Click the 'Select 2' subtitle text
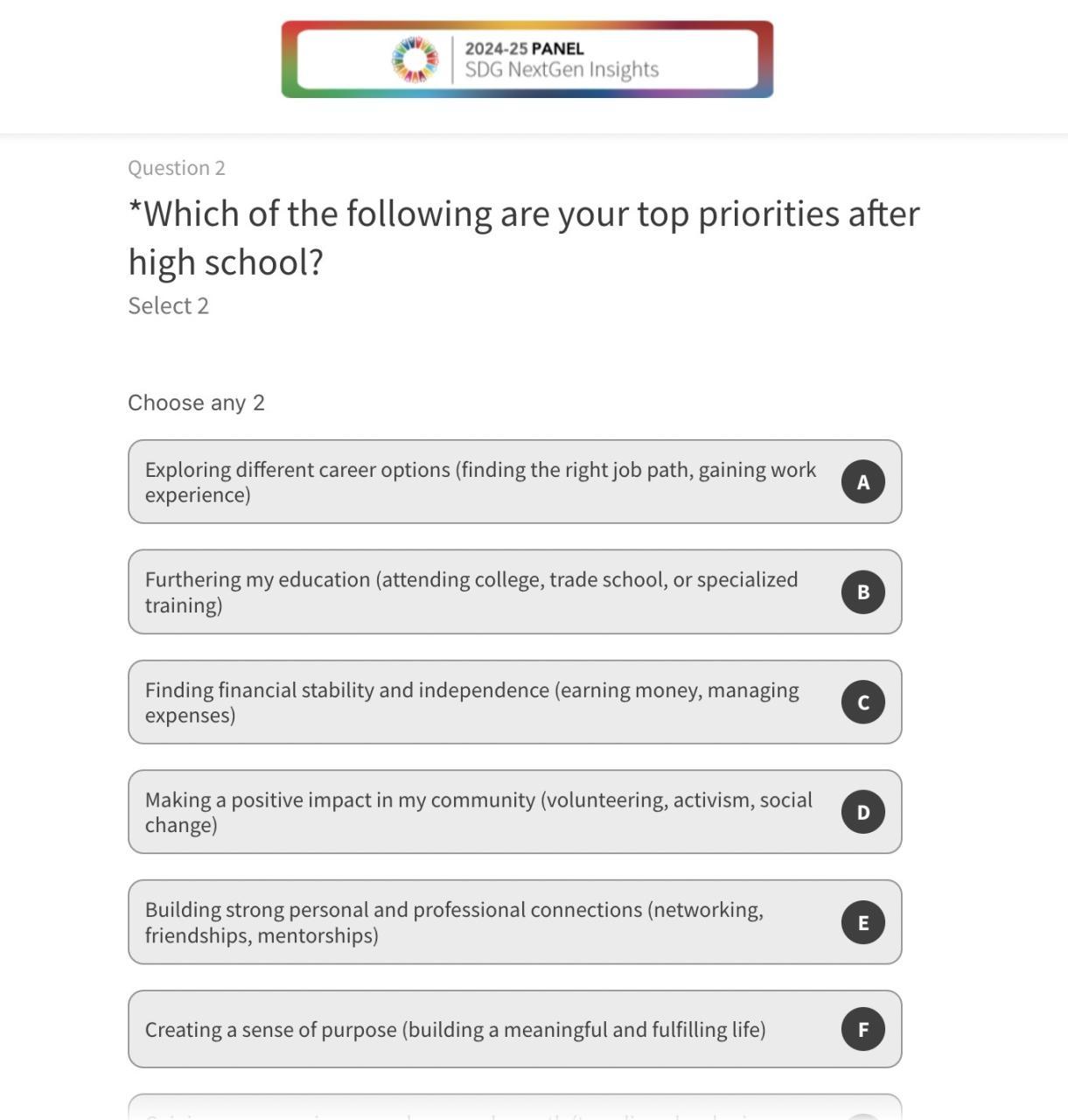This screenshot has height=1120, width=1068. pos(168,306)
